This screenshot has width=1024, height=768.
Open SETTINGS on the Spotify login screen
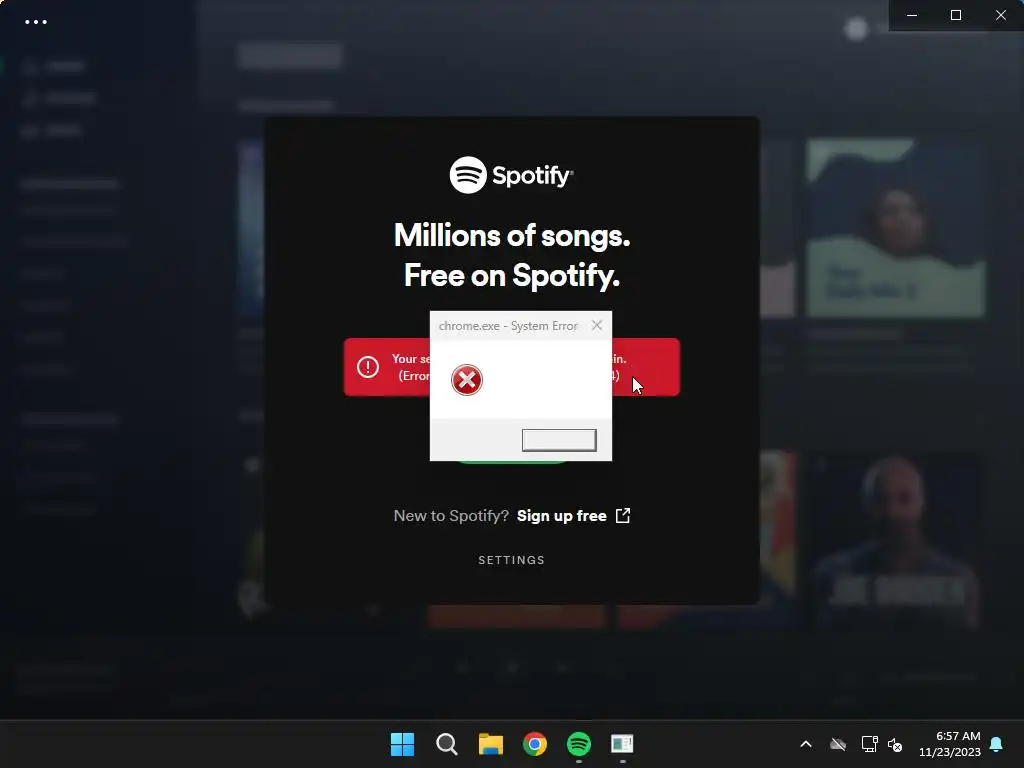pyautogui.click(x=511, y=560)
